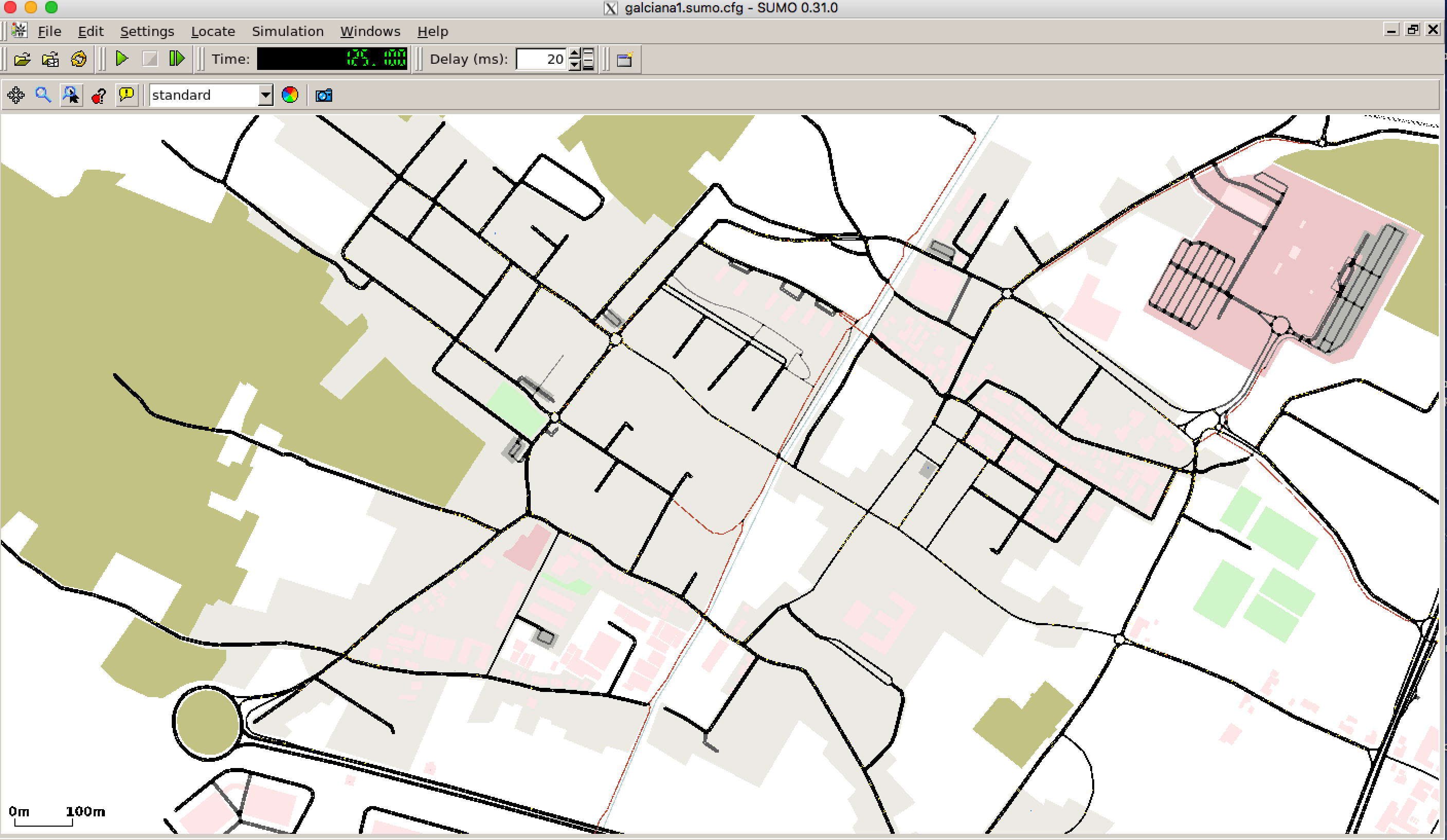Perform a single simulation step
The width and height of the screenshot is (1447, 840).
(177, 59)
